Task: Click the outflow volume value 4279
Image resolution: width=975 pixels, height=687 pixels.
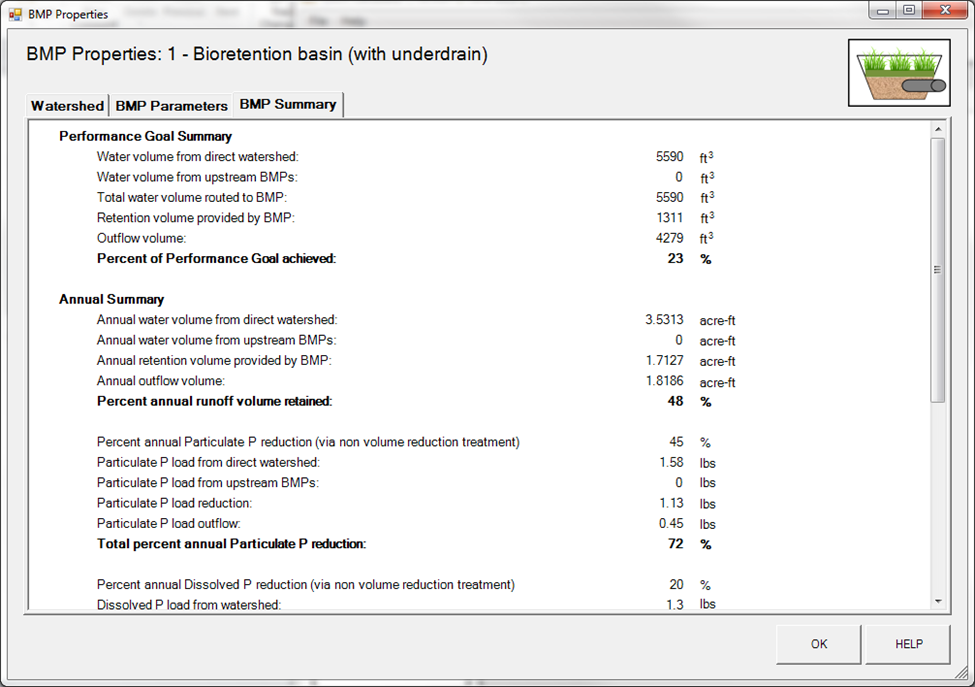Action: click(x=669, y=238)
